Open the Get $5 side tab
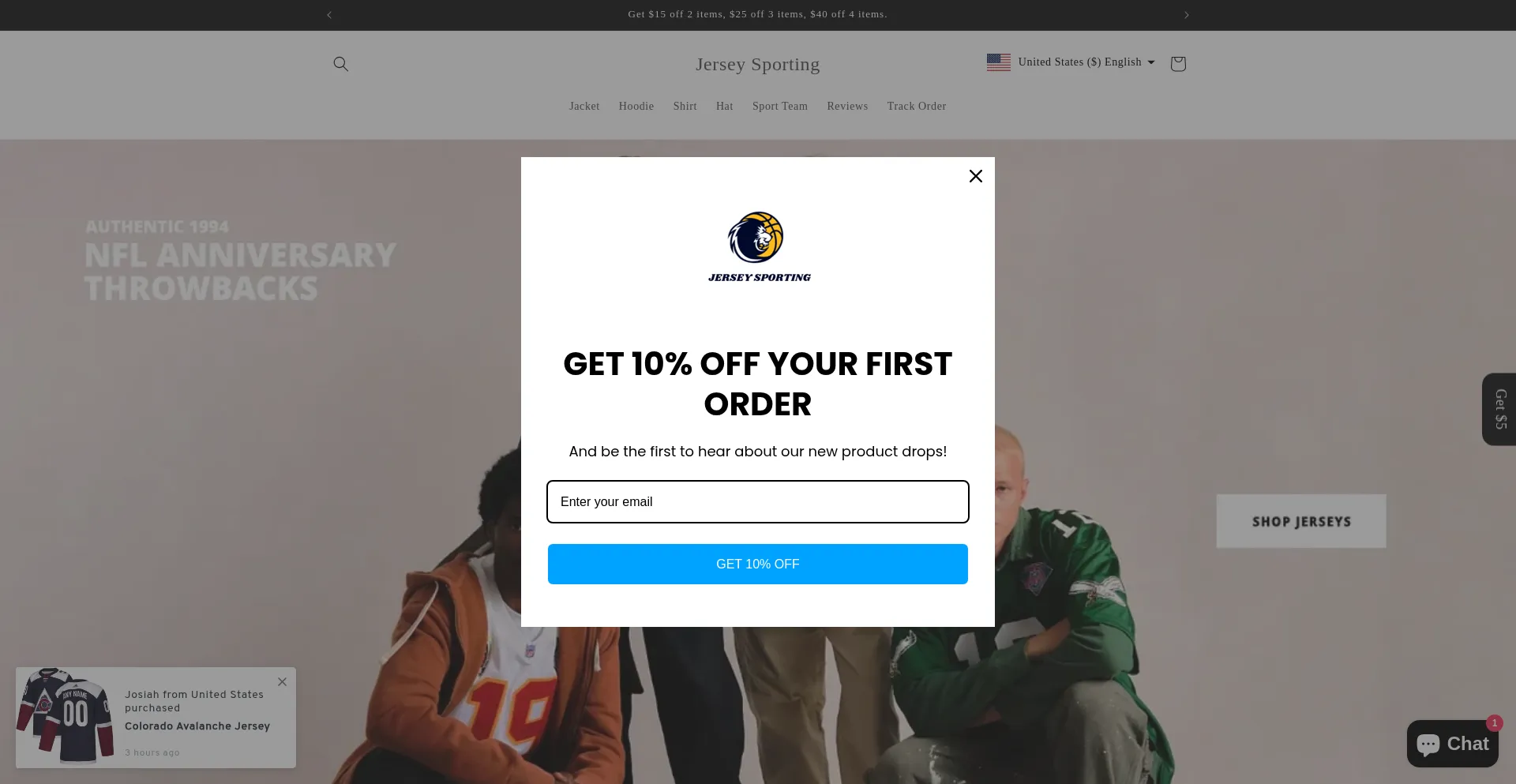 click(1499, 409)
